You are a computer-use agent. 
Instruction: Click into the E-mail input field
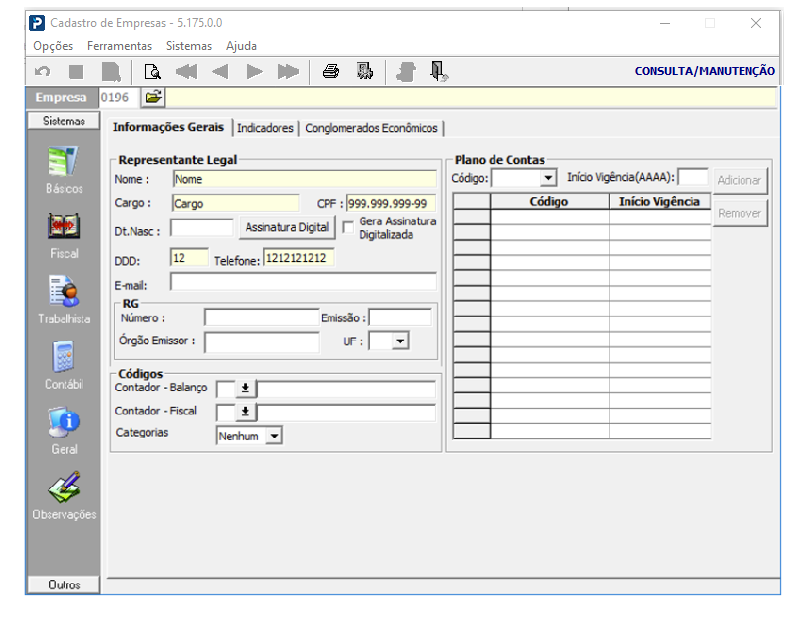(303, 282)
